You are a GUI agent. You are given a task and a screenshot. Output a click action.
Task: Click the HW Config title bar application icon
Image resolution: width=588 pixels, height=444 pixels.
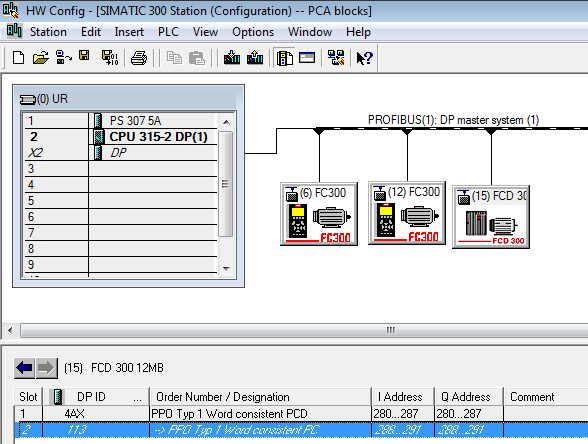(10, 10)
